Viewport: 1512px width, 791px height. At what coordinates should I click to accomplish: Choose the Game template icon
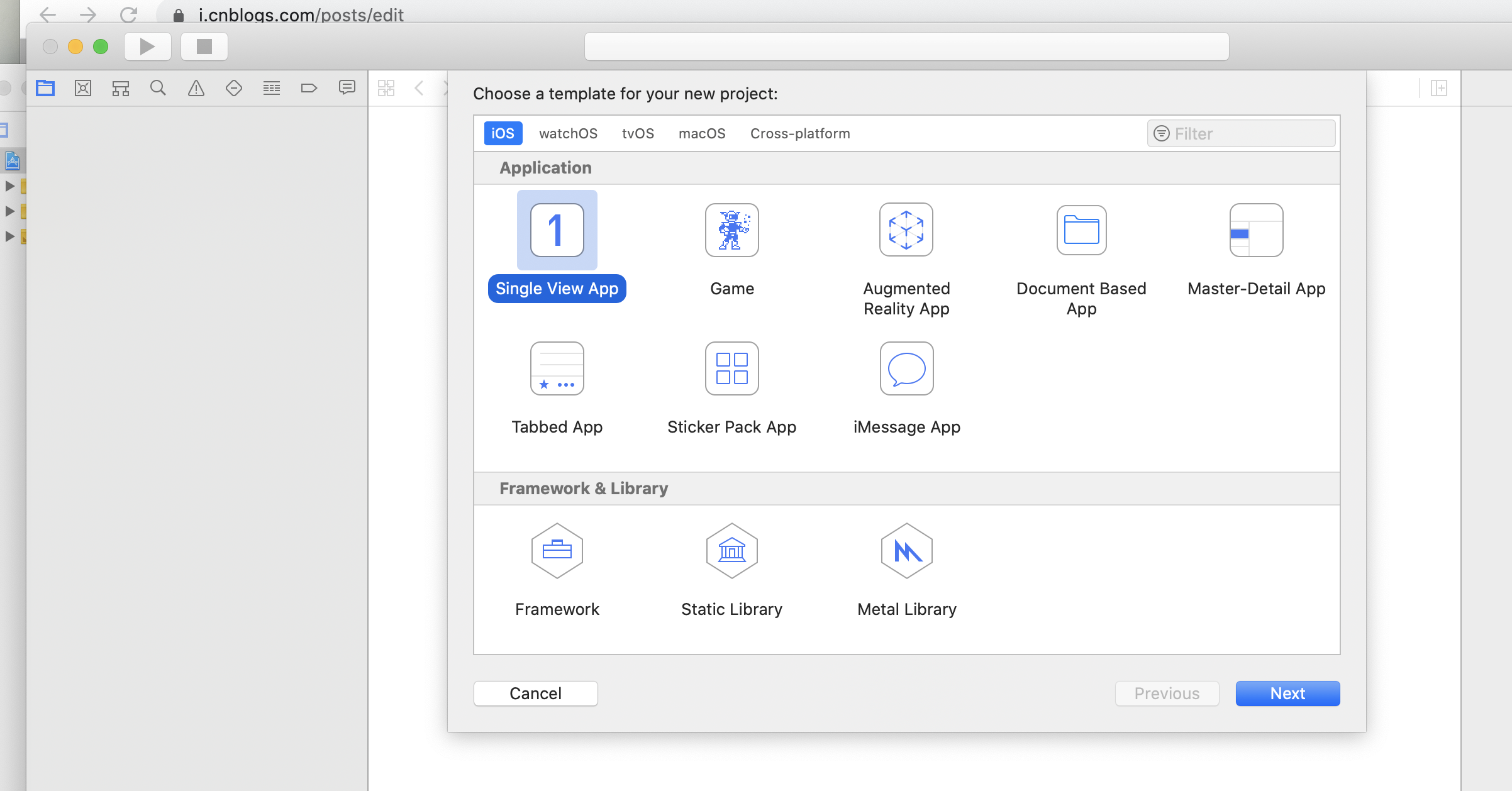click(732, 230)
